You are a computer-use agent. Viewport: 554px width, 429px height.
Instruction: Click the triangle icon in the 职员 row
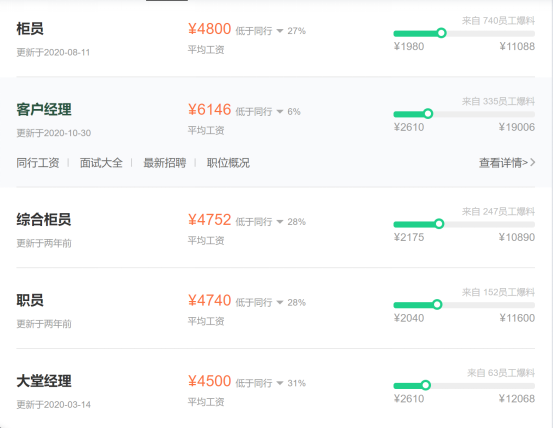click(280, 302)
